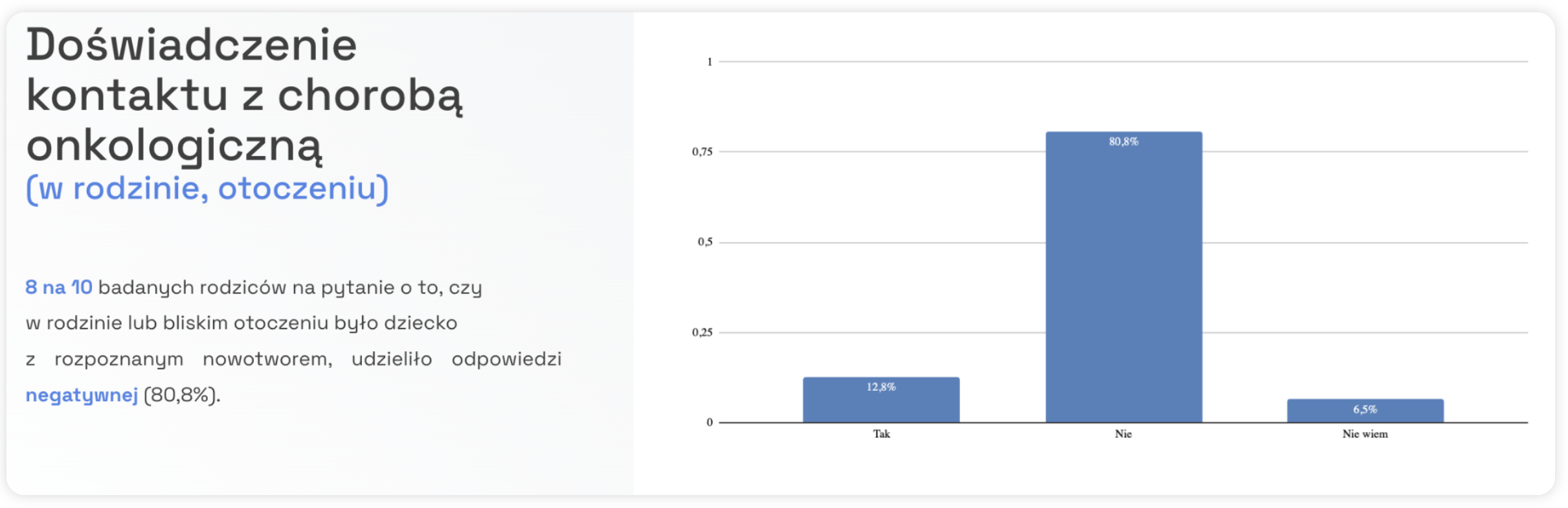Click the 'Nie wiem' x-axis category label
This screenshot has width=1568, height=508.
(x=1365, y=434)
